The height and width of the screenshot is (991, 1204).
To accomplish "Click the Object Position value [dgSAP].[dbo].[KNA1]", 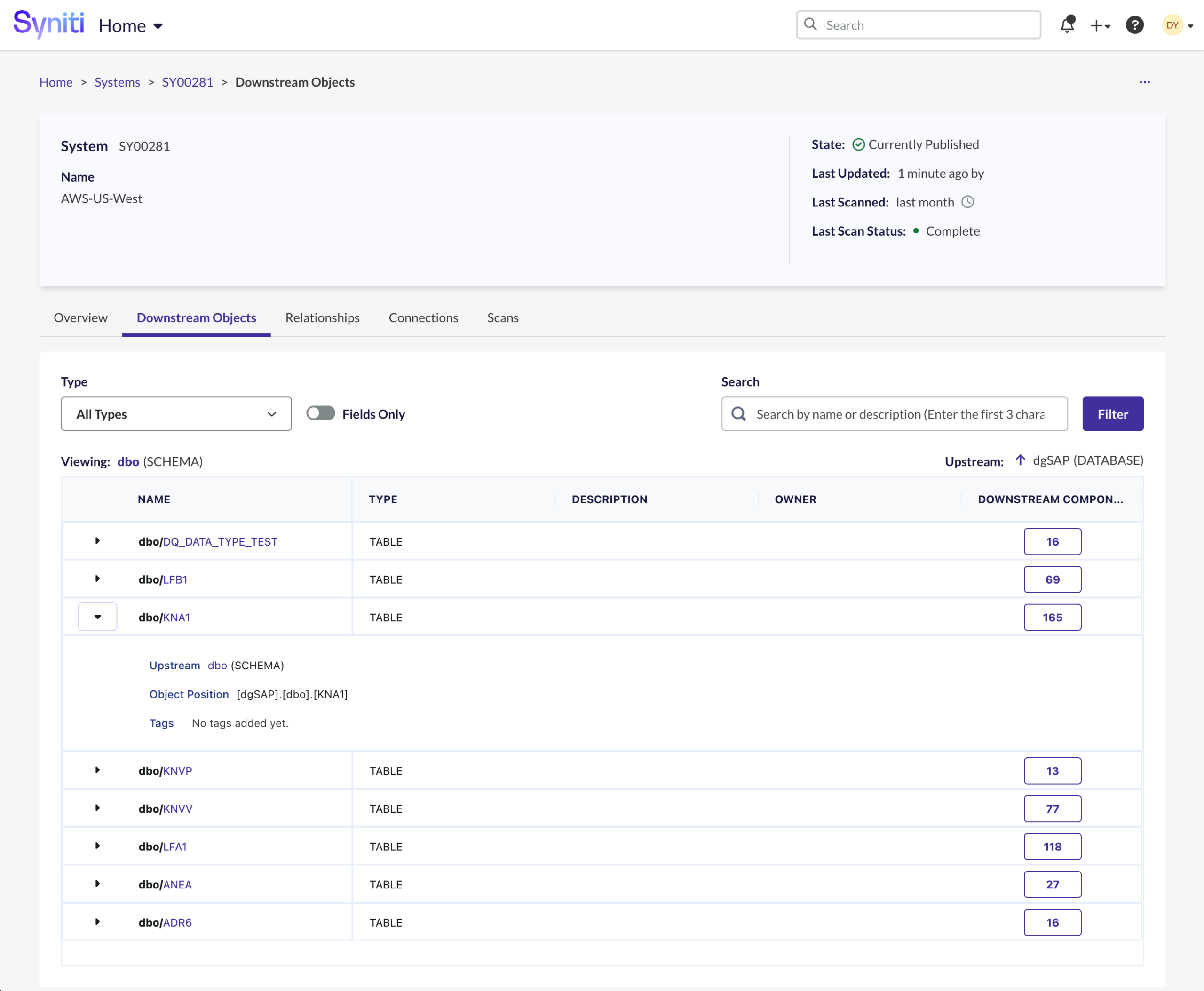I will tap(292, 694).
